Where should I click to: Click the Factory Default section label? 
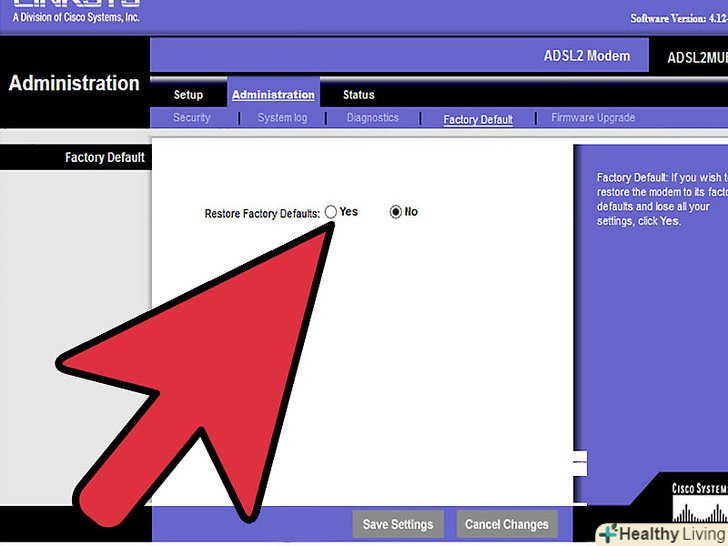[105, 157]
